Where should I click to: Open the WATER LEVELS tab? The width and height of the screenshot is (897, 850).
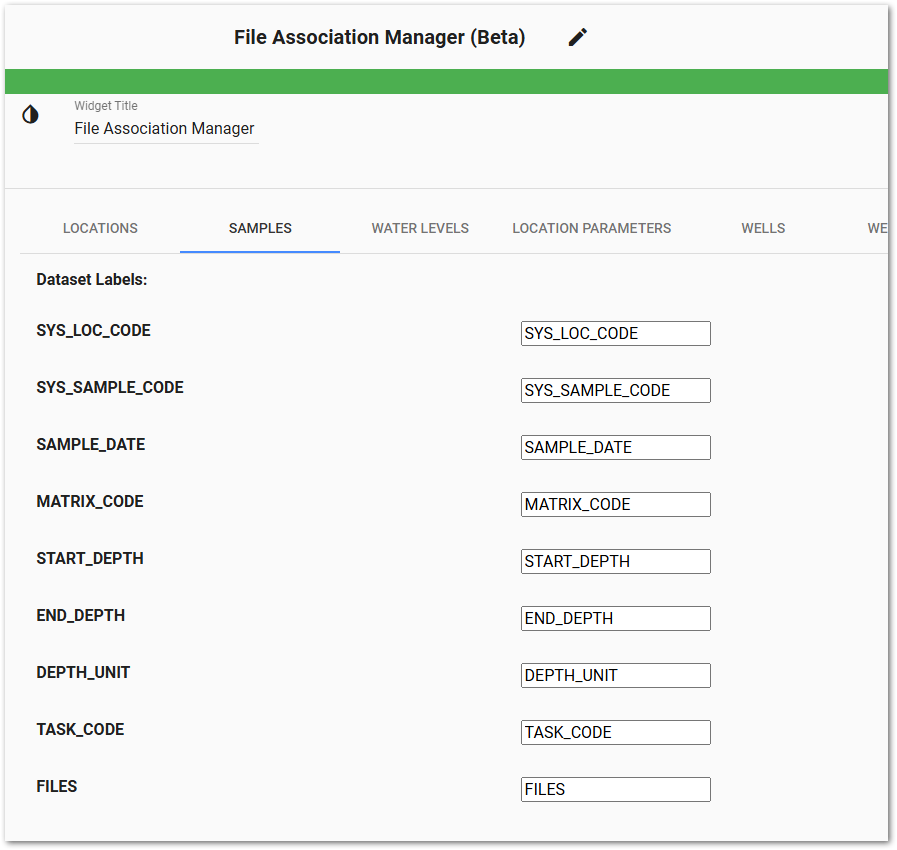(420, 228)
